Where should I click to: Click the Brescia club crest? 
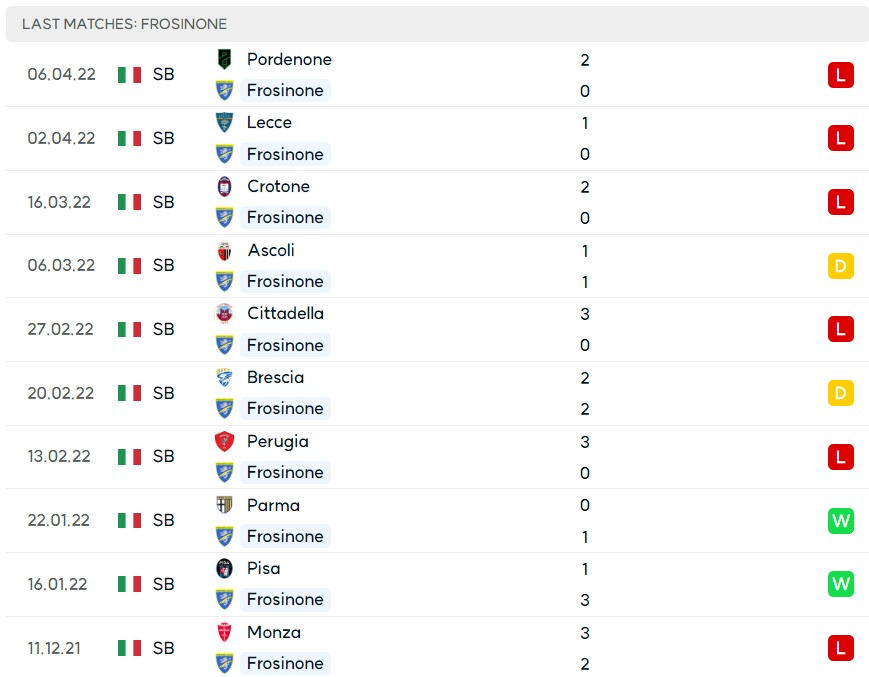tap(224, 377)
